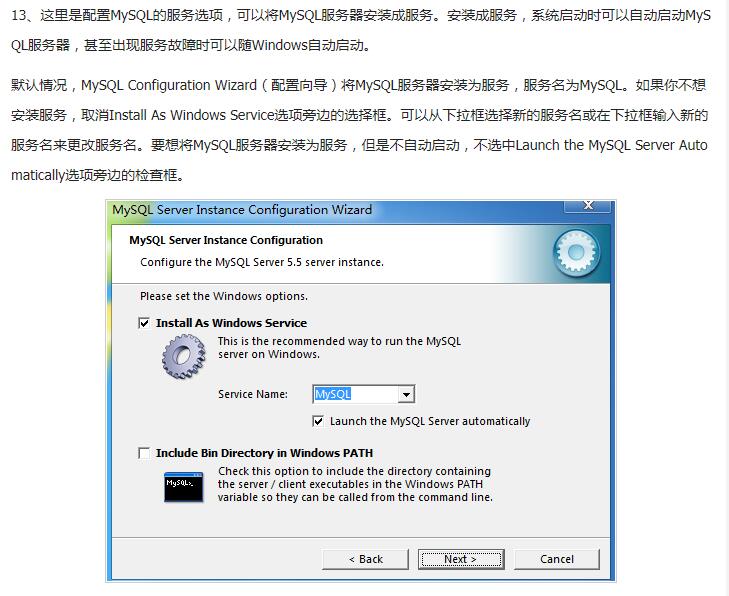Click the Next > button

click(x=461, y=559)
